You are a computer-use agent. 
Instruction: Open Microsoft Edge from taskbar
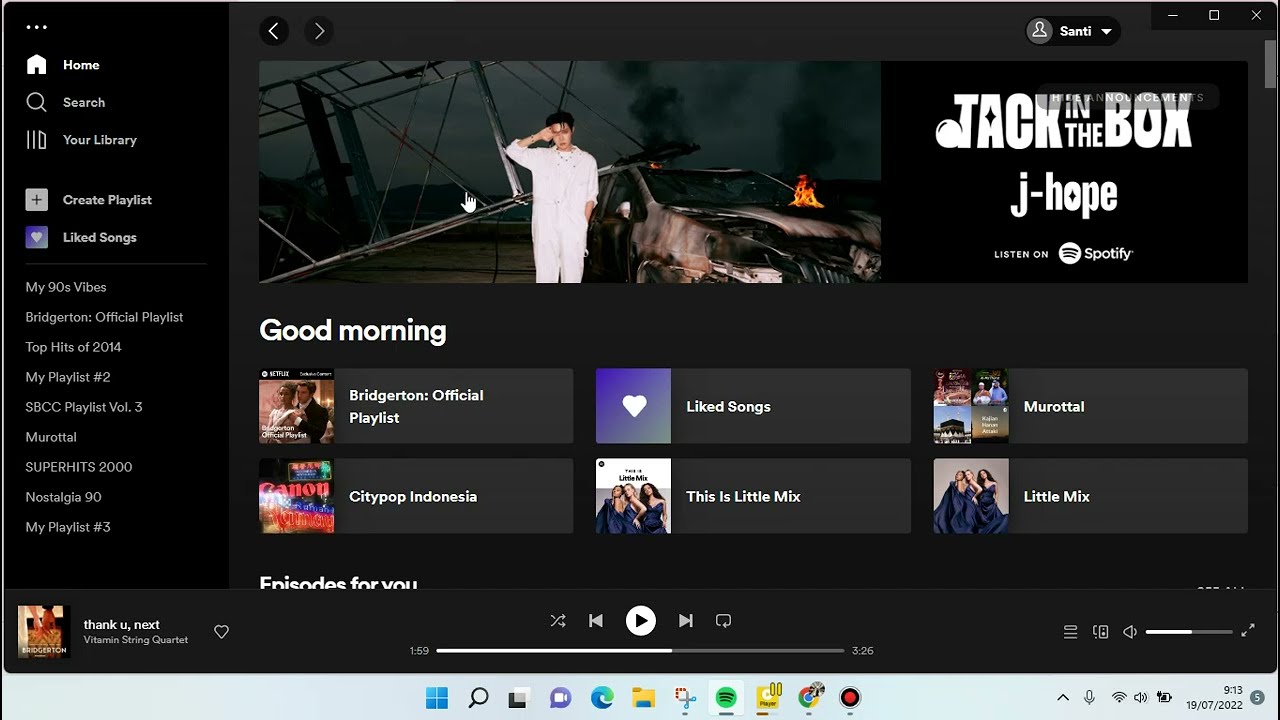coord(602,698)
